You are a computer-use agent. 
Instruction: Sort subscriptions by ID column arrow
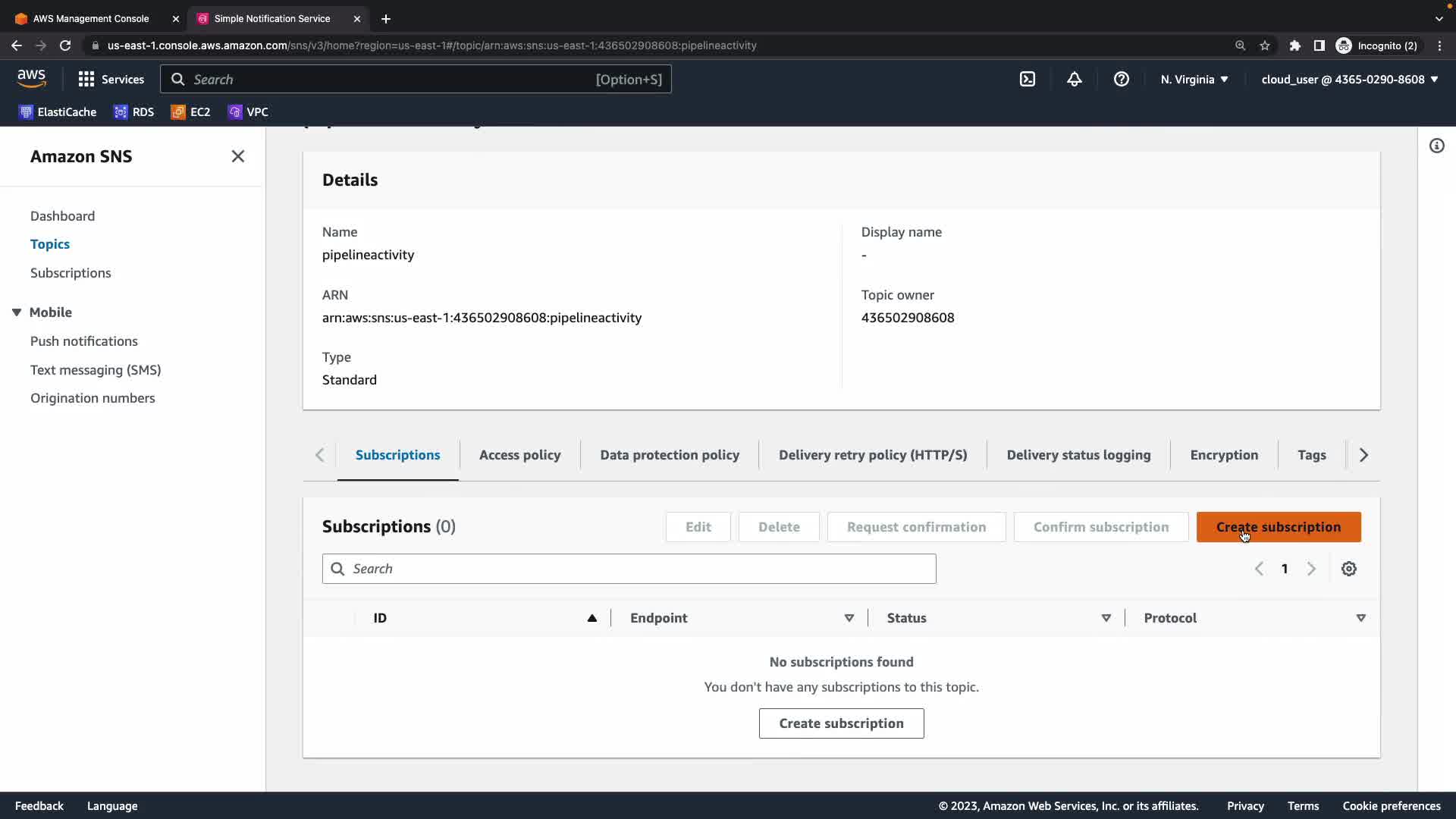pyautogui.click(x=591, y=618)
